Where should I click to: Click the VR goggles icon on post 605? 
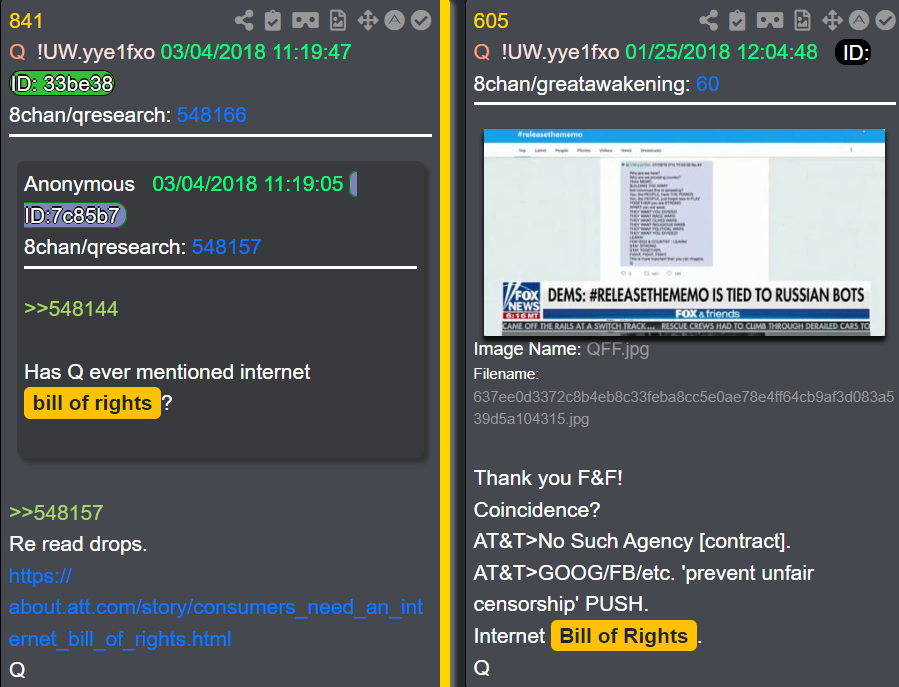(x=769, y=21)
